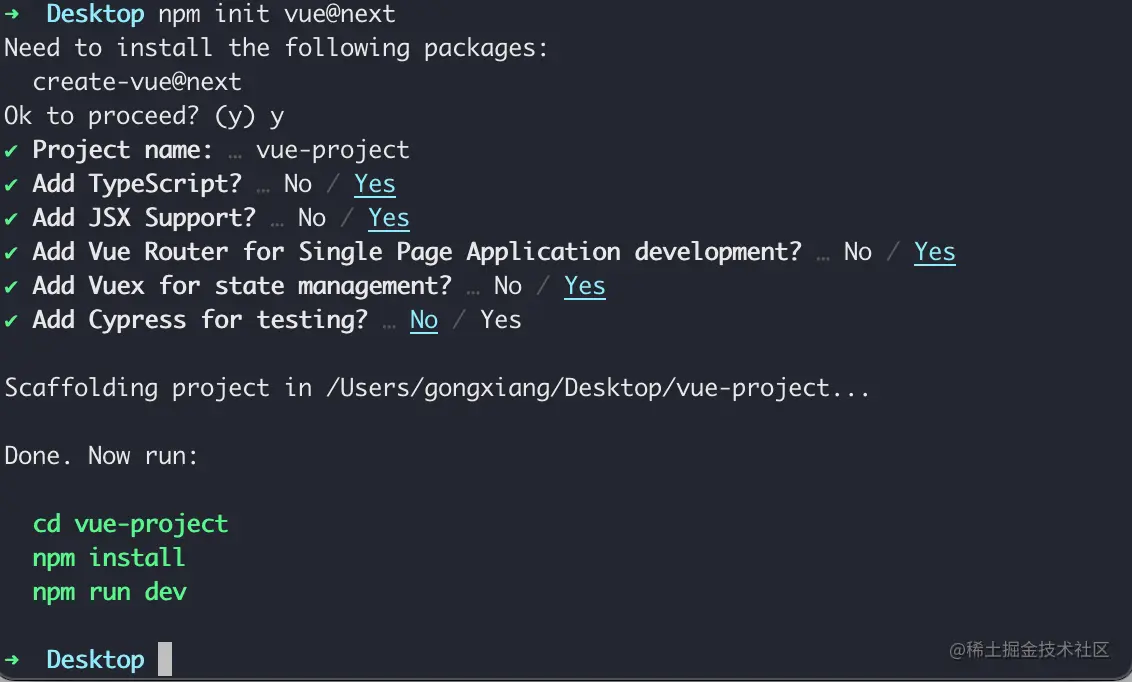
Task: Select the underlined No for Cypress testing
Action: tap(424, 320)
